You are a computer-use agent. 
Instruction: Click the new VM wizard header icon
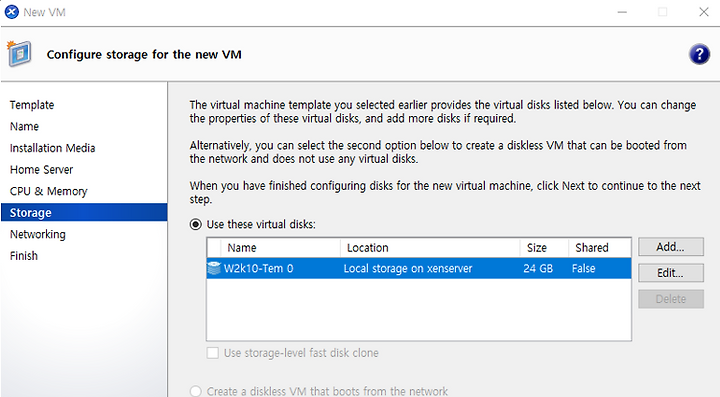[x=19, y=54]
